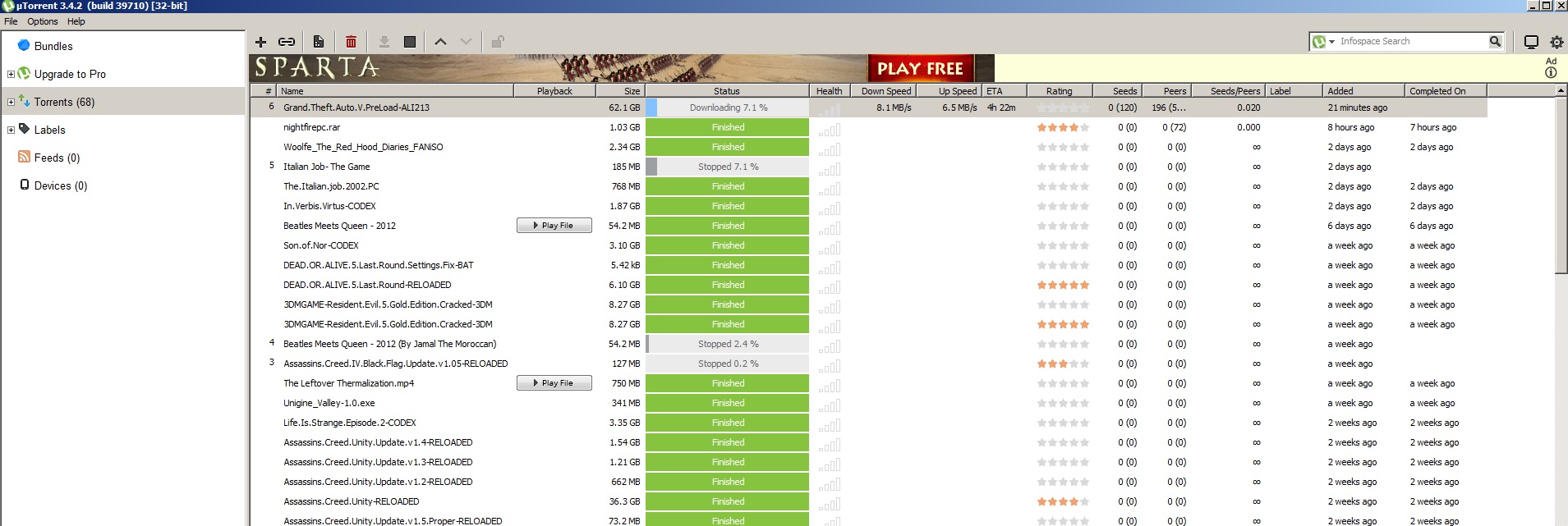Click star rating of Assassins.Creed.IV.Black.Flag.Update row
The width and height of the screenshot is (1568, 526).
(1063, 364)
